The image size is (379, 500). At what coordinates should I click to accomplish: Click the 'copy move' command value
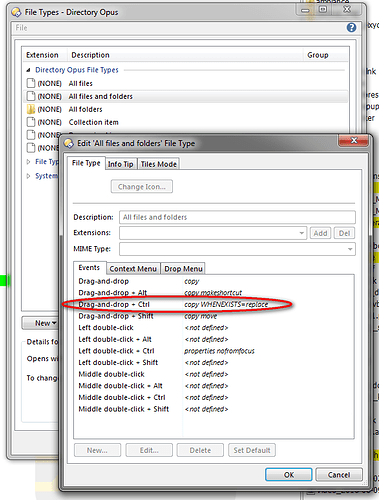click(x=201, y=316)
